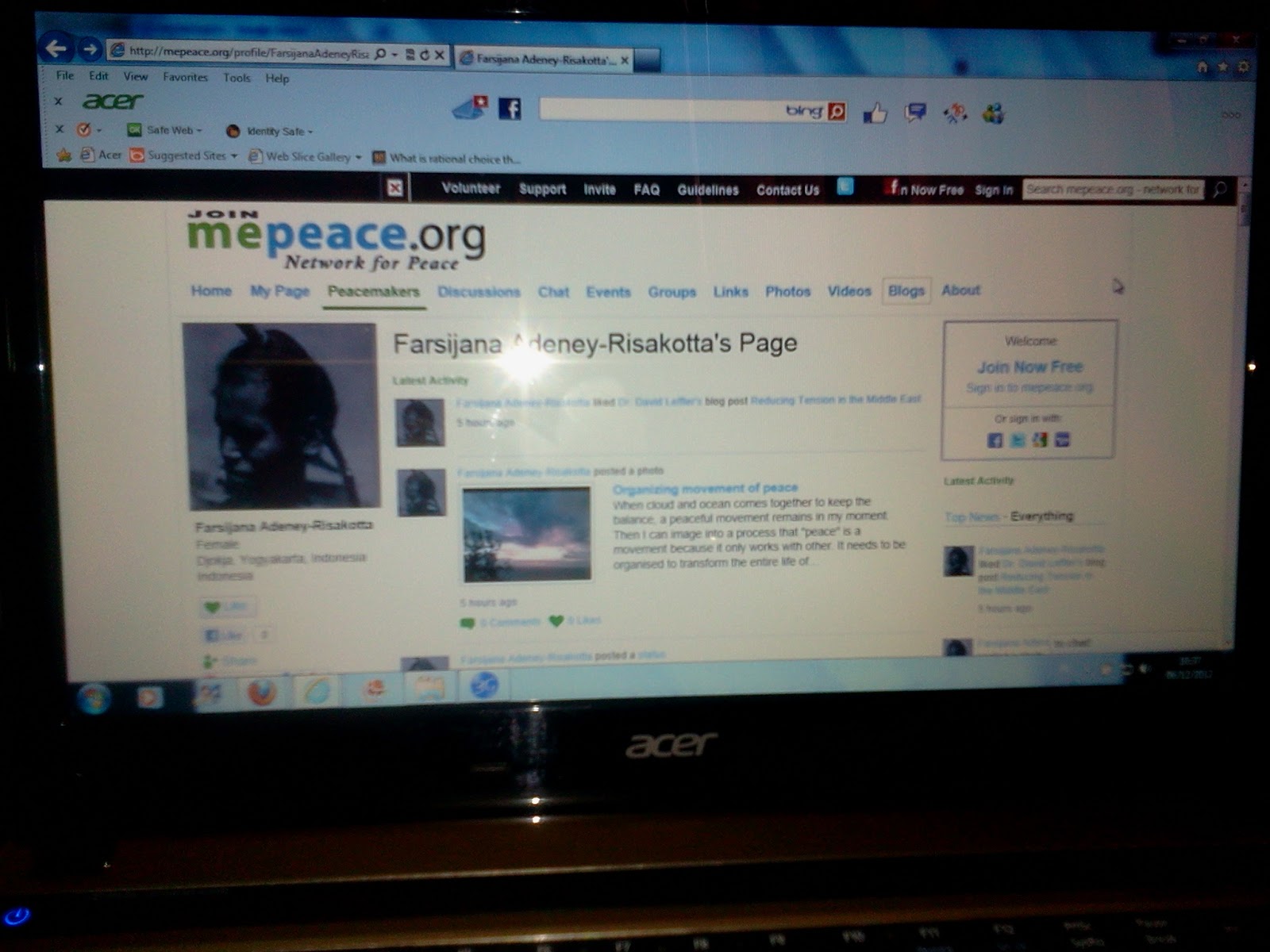Stop loading with the address bar X icon
This screenshot has height=952, width=1270.
(x=439, y=55)
